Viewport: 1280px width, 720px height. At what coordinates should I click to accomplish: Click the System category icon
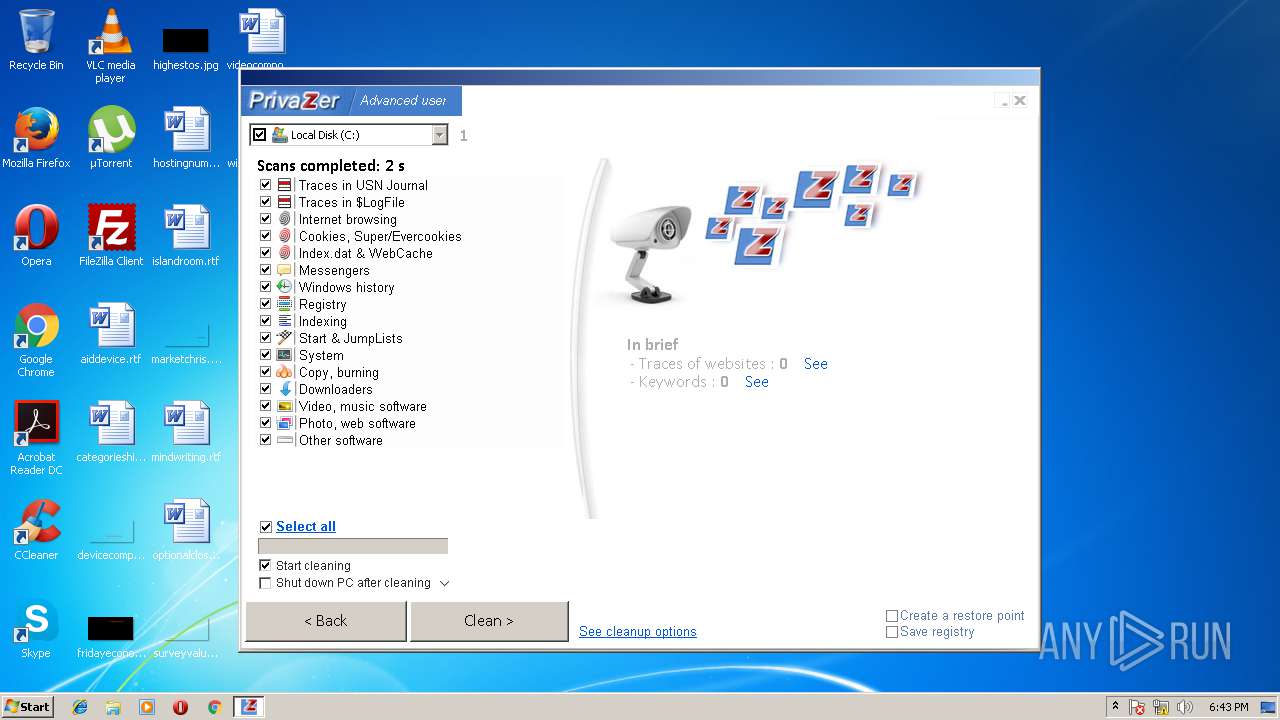click(x=285, y=355)
